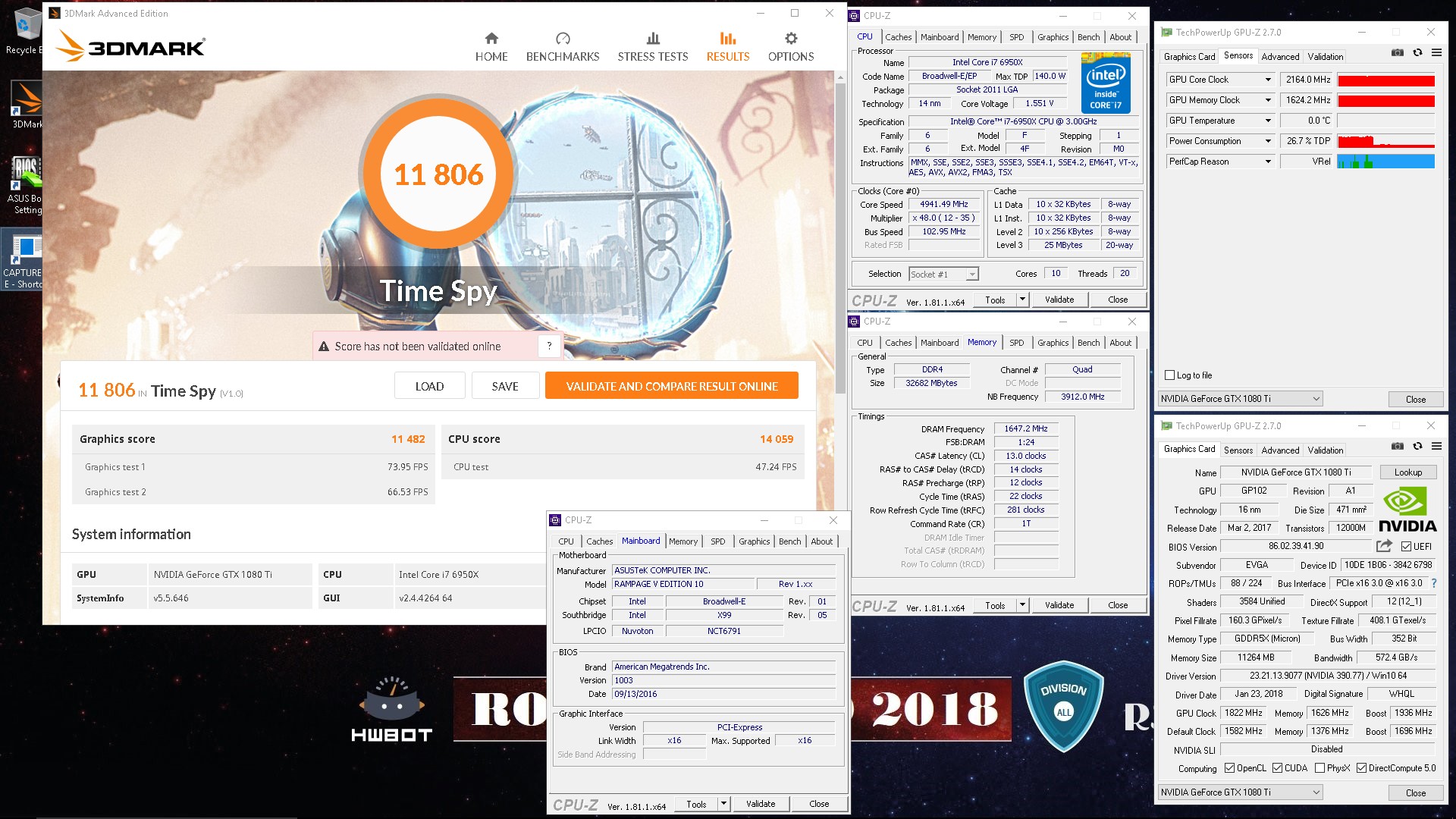The width and height of the screenshot is (1456, 819).
Task: Open Validation tab in GPU-Z Graphics Card window
Action: coord(1325,450)
